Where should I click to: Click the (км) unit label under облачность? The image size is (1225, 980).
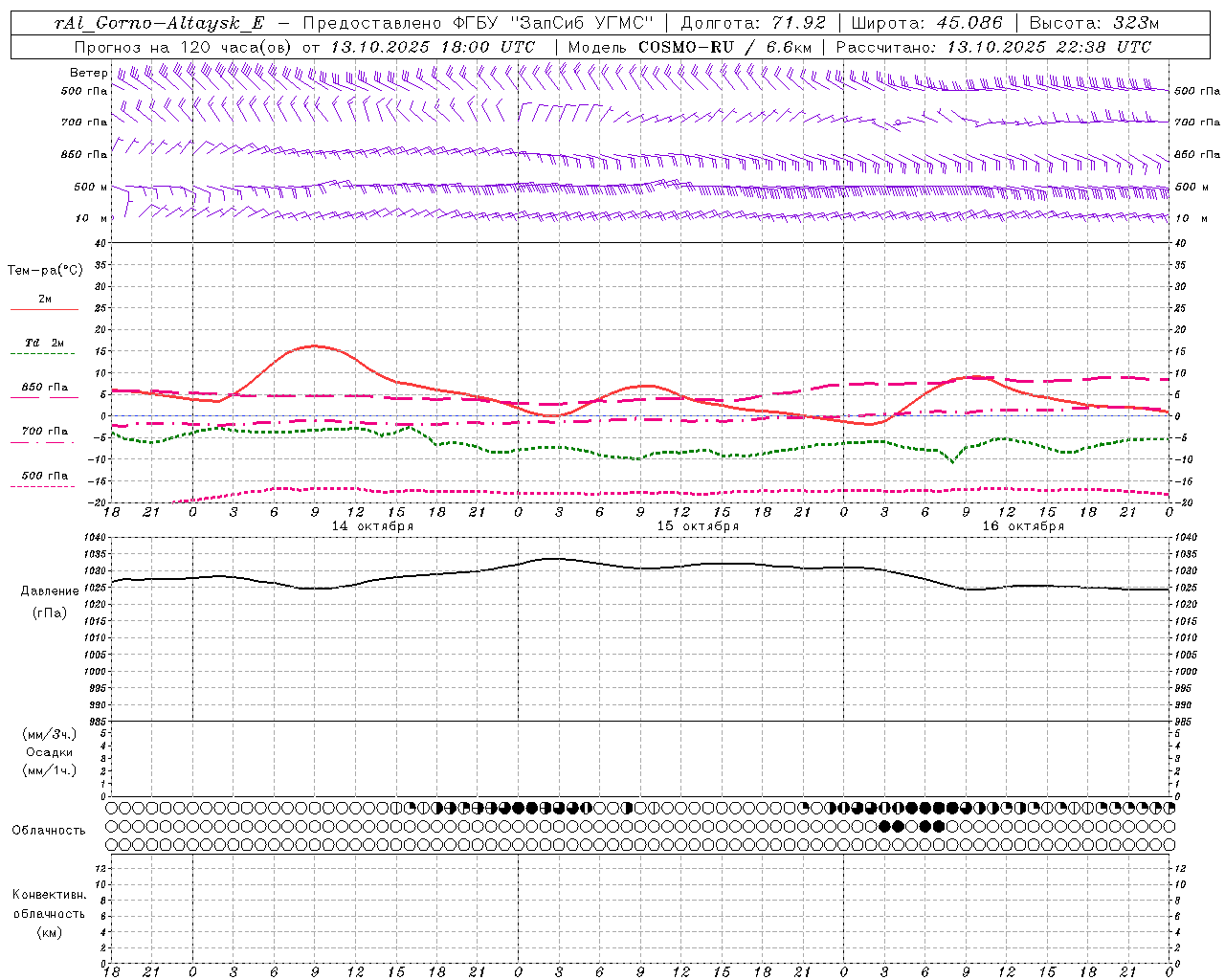tap(49, 932)
